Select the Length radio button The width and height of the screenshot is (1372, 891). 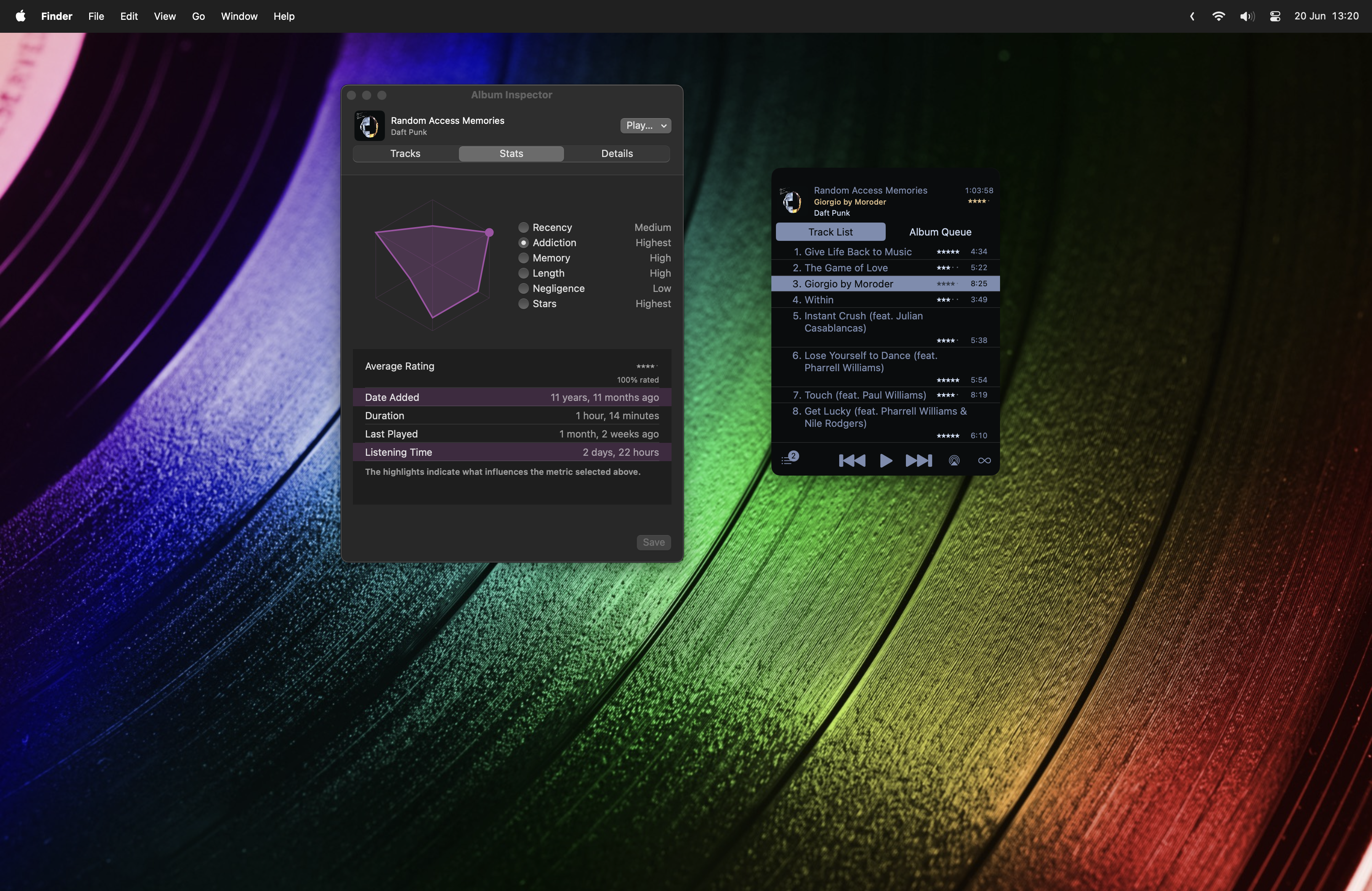(523, 273)
